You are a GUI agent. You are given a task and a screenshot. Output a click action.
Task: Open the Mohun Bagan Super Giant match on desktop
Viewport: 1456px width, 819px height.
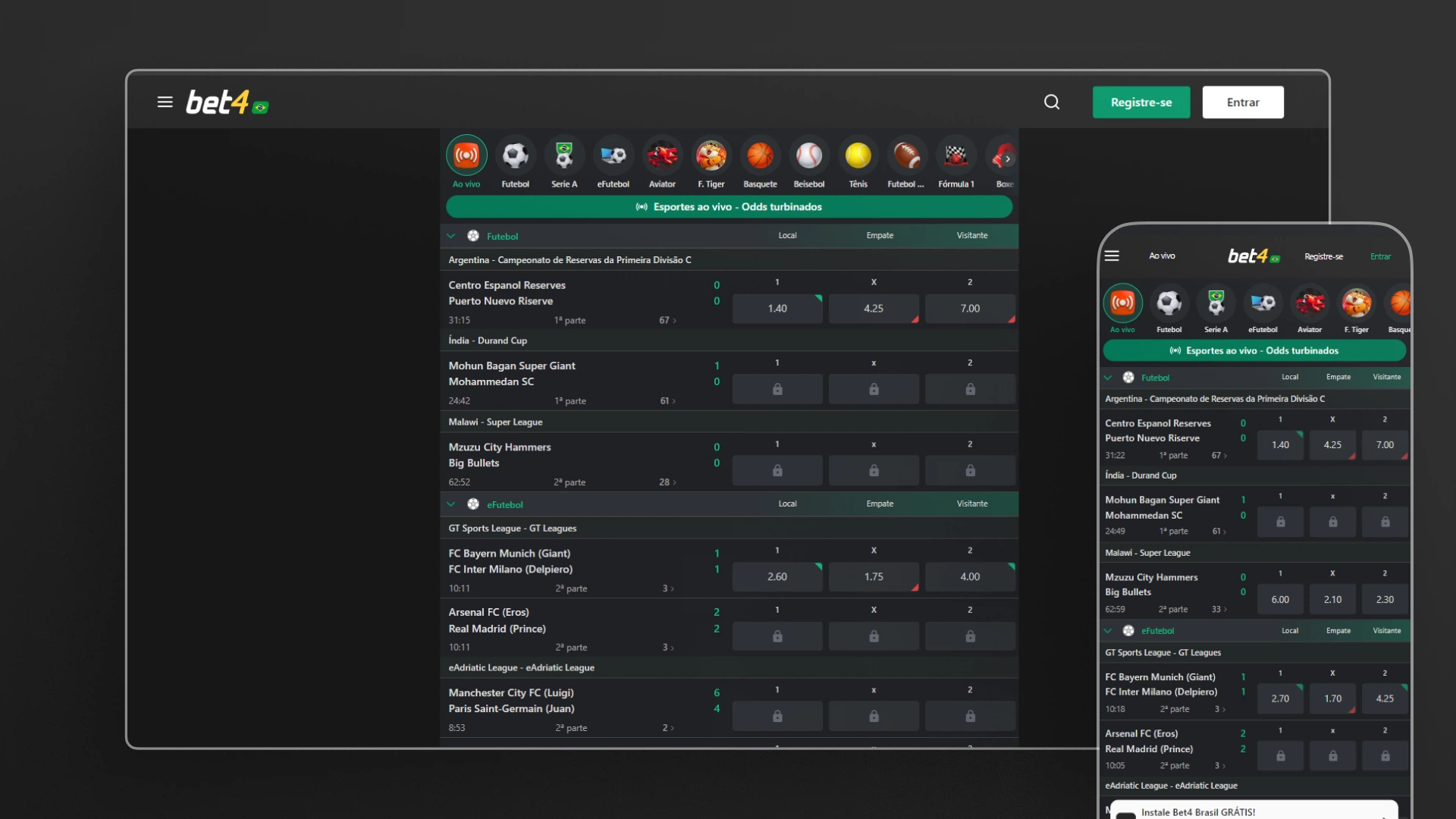point(512,366)
